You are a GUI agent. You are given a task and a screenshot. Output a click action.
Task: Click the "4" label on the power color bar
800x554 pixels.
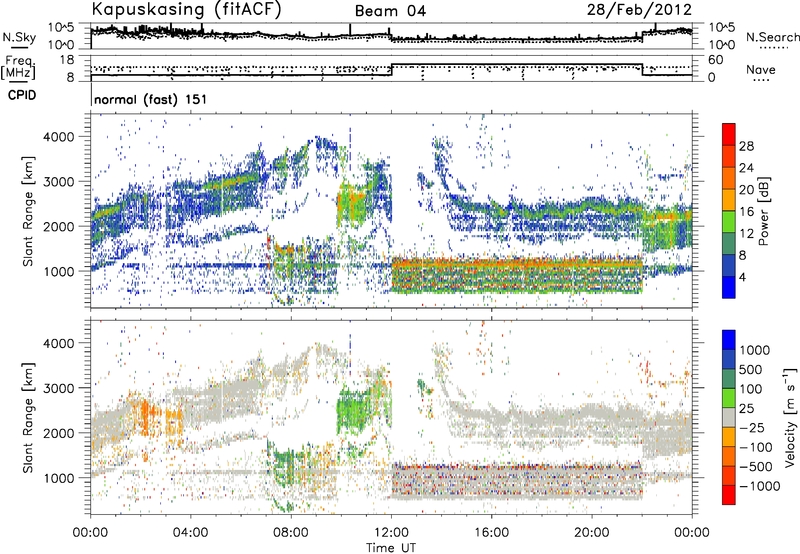(742, 278)
